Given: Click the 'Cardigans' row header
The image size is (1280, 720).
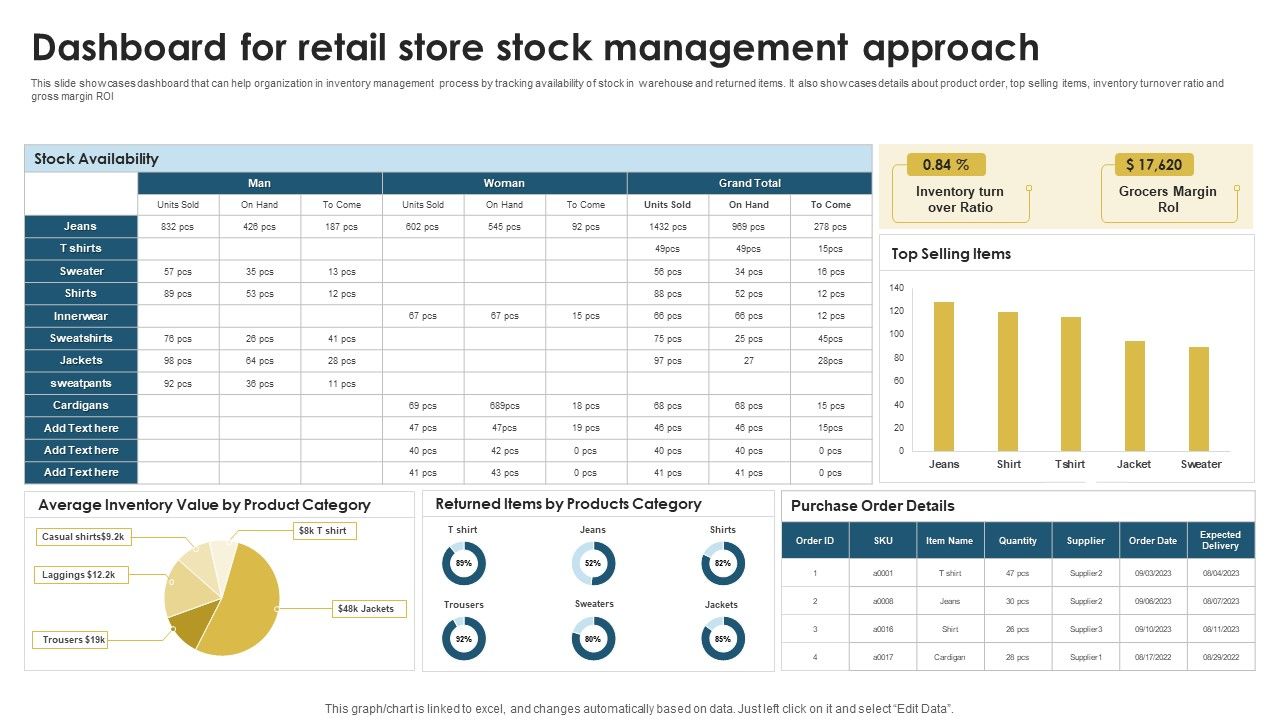Looking at the screenshot, I should (x=81, y=405).
